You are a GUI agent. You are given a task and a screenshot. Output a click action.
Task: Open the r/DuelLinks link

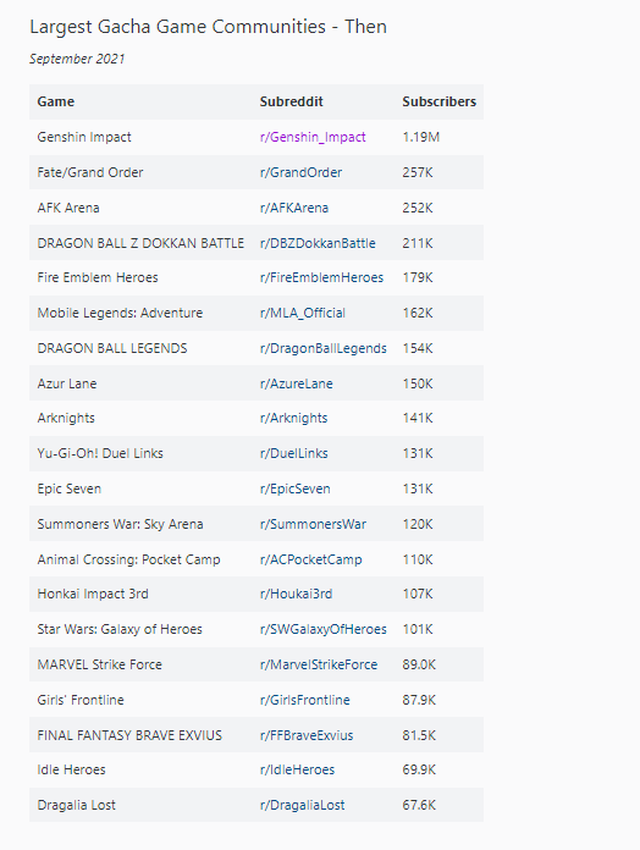click(295, 453)
